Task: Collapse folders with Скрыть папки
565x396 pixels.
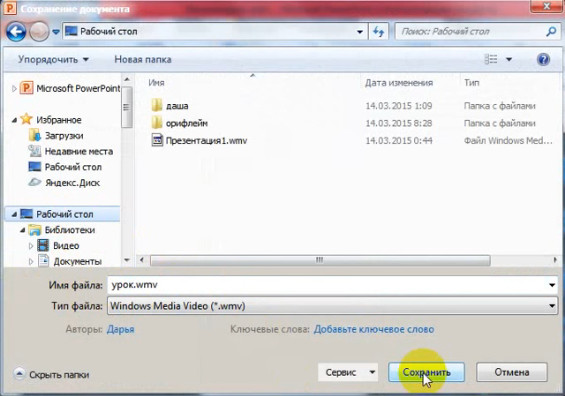Action: [x=52, y=375]
